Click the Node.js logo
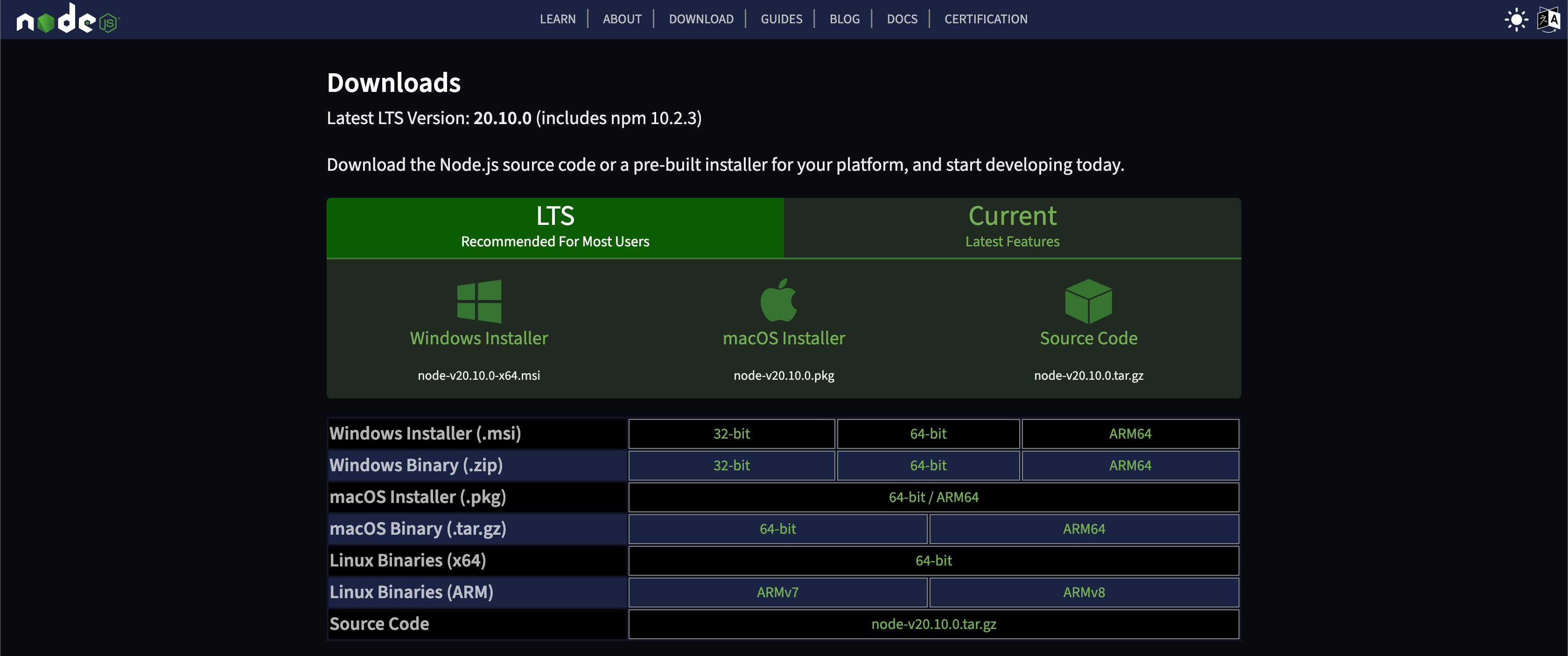Image resolution: width=1568 pixels, height=656 pixels. point(68,19)
